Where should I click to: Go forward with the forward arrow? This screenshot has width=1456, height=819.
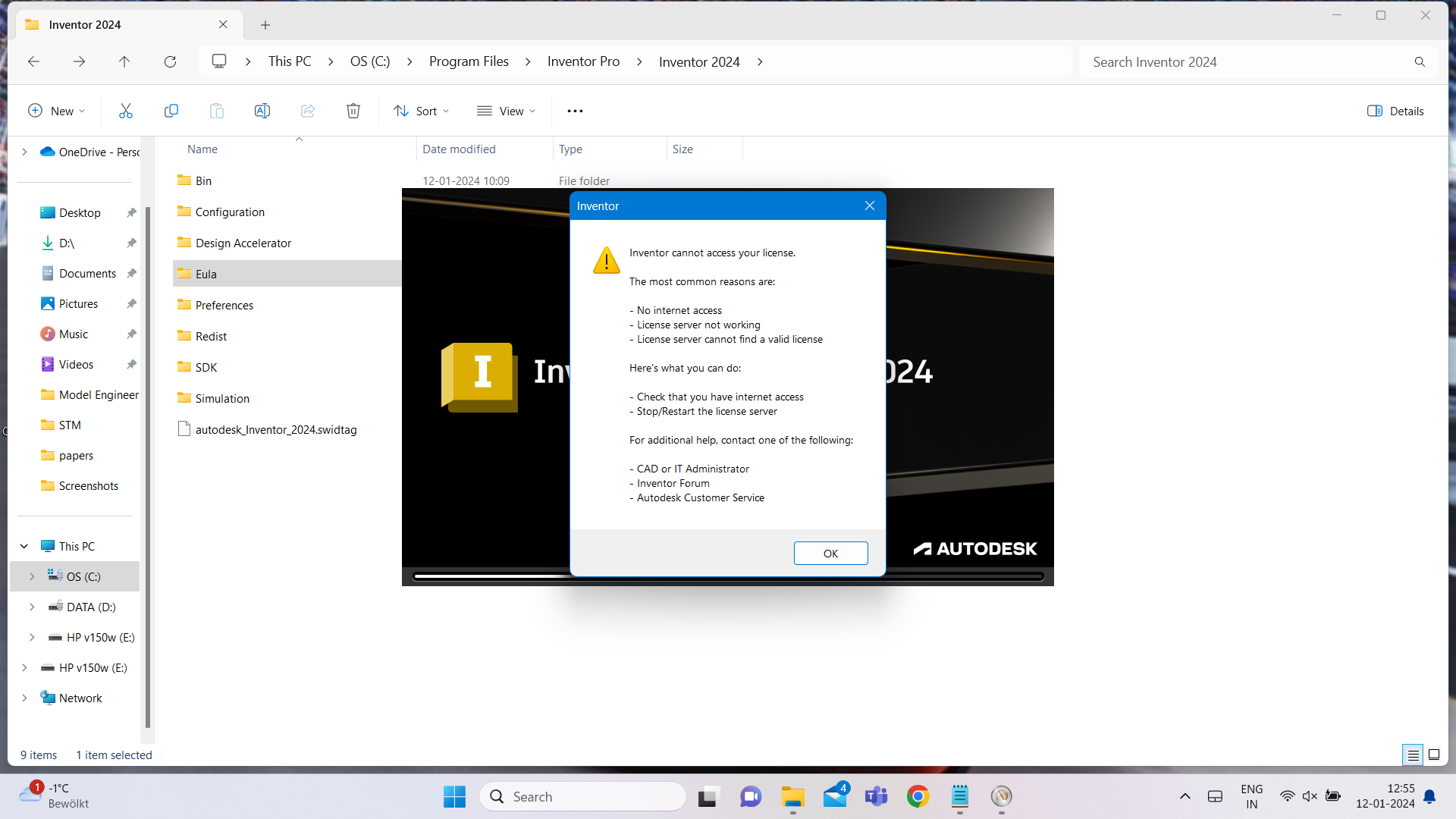click(79, 61)
